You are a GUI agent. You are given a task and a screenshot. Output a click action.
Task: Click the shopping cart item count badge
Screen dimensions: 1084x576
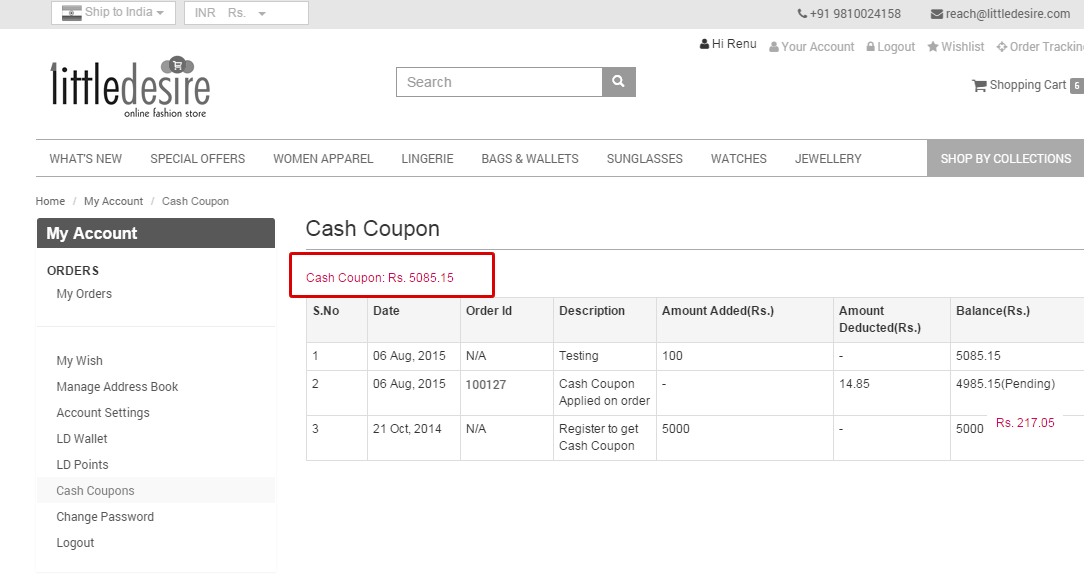1076,86
